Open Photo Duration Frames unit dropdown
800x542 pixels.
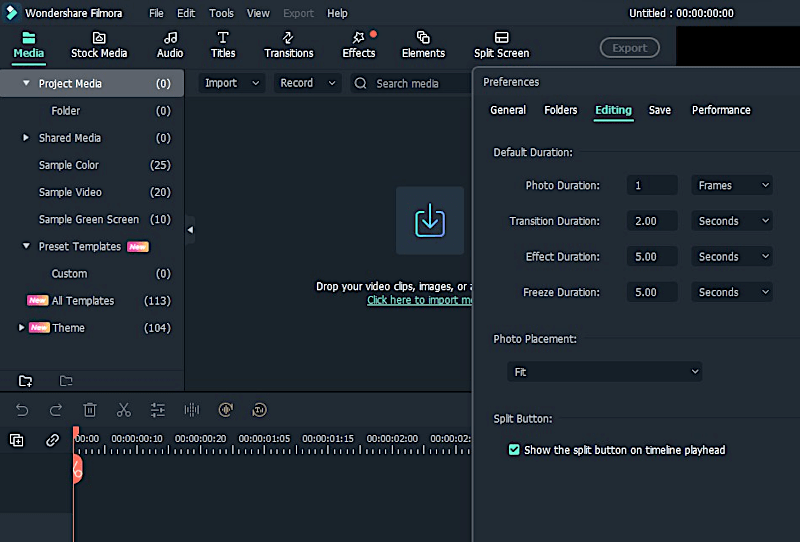point(732,185)
